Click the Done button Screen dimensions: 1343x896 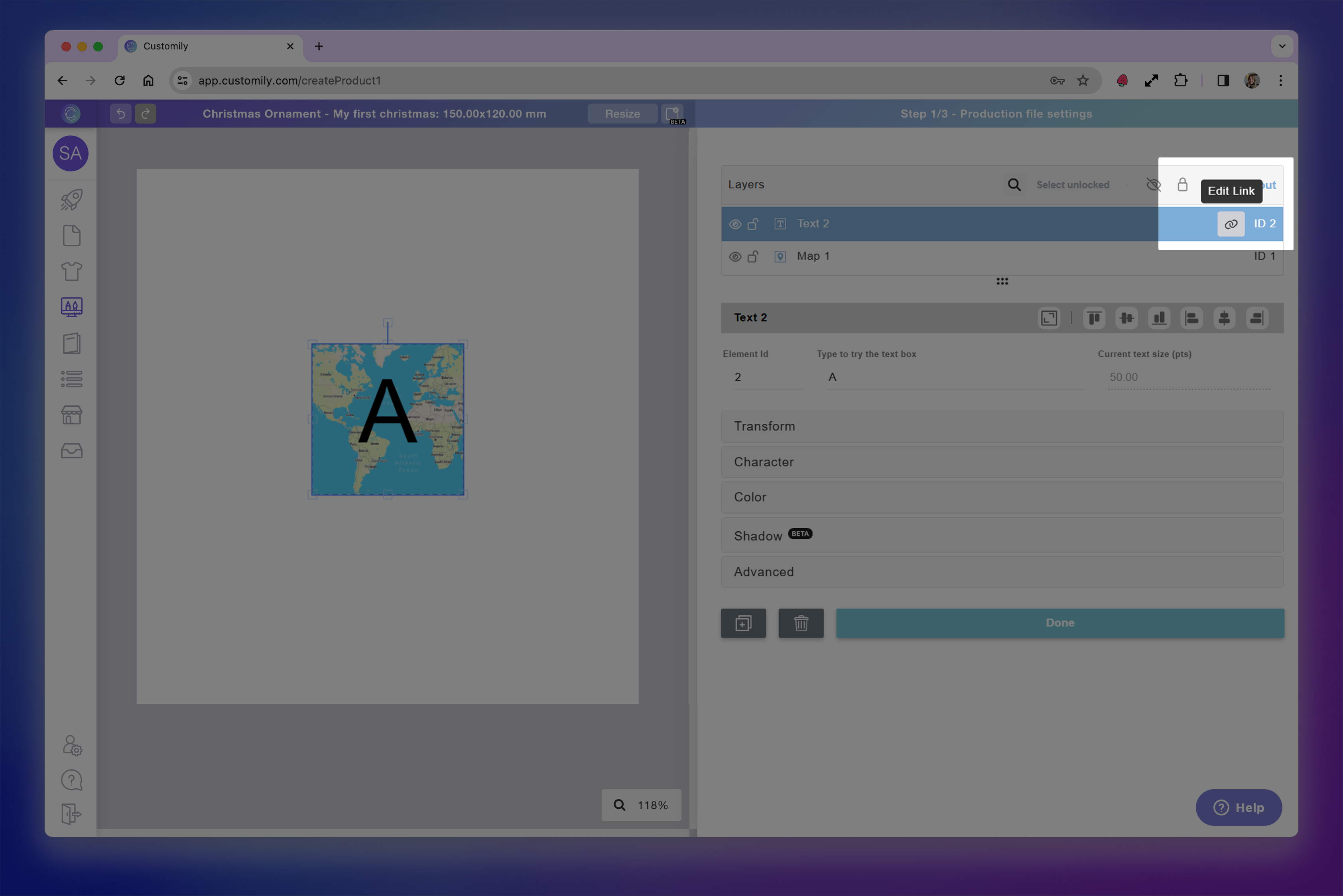pos(1059,623)
